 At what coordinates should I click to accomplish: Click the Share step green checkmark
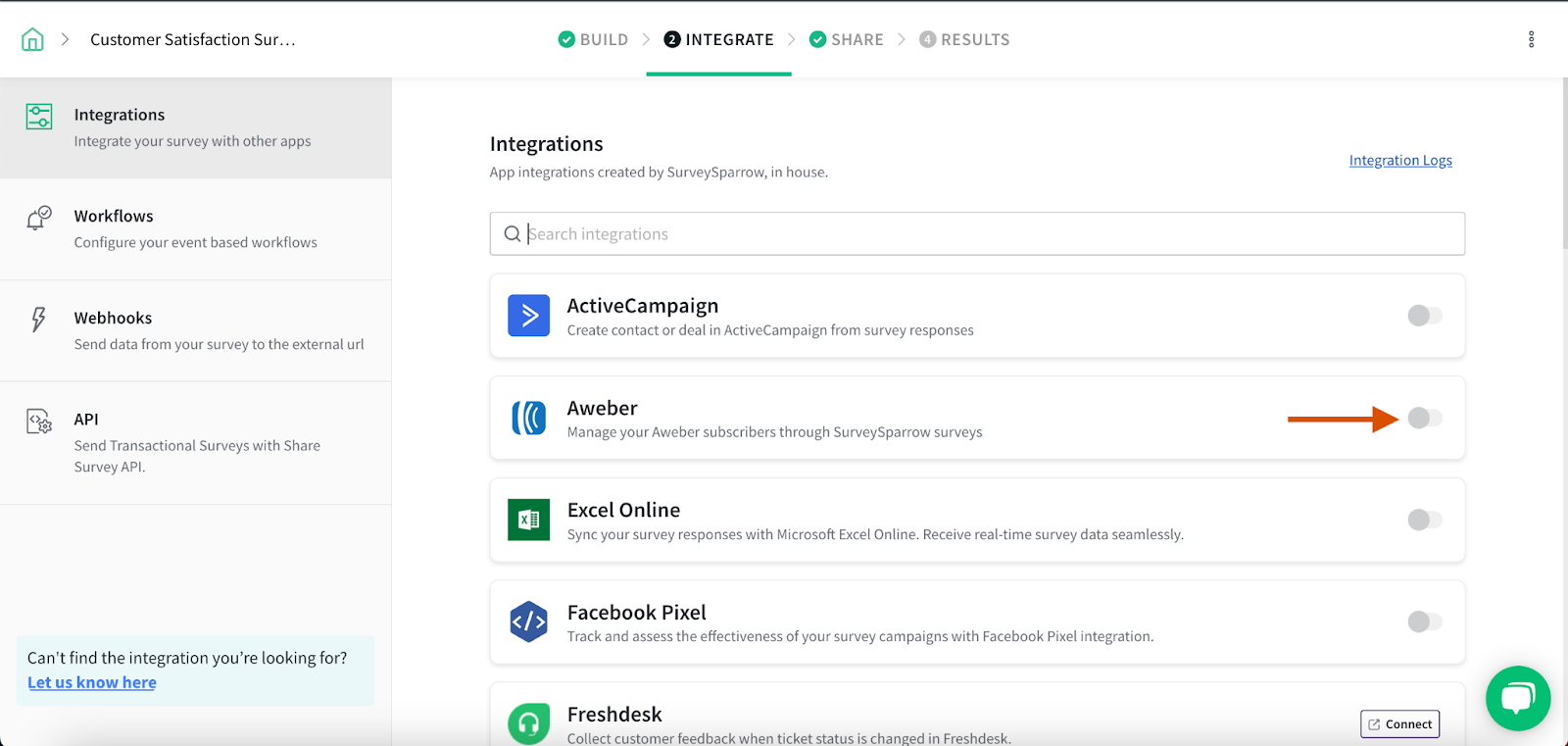(x=817, y=39)
